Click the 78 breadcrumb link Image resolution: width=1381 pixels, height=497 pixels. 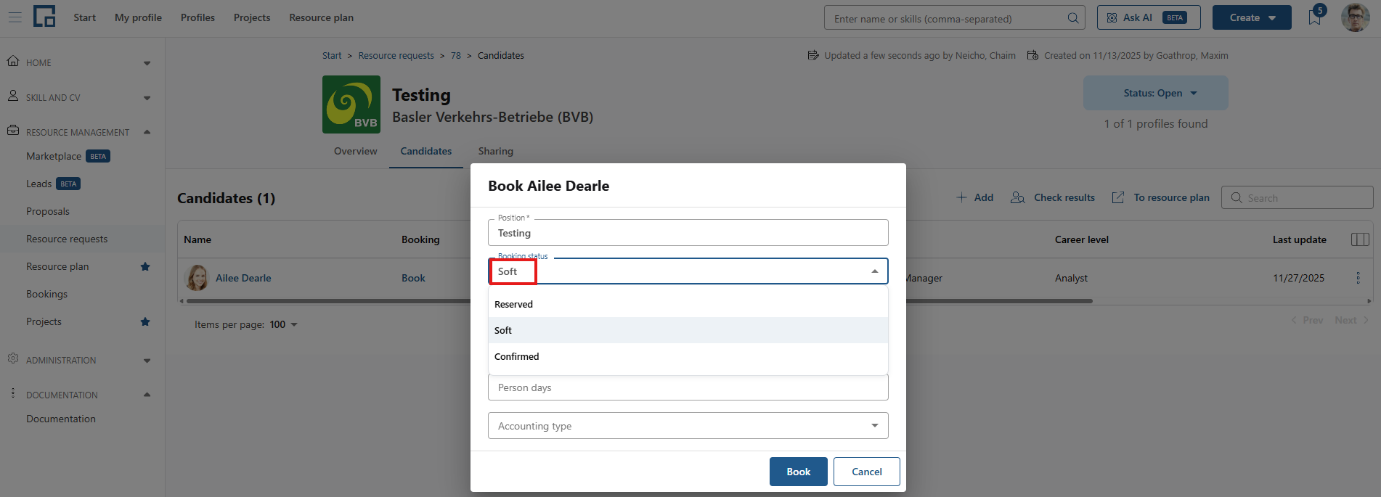pos(455,56)
